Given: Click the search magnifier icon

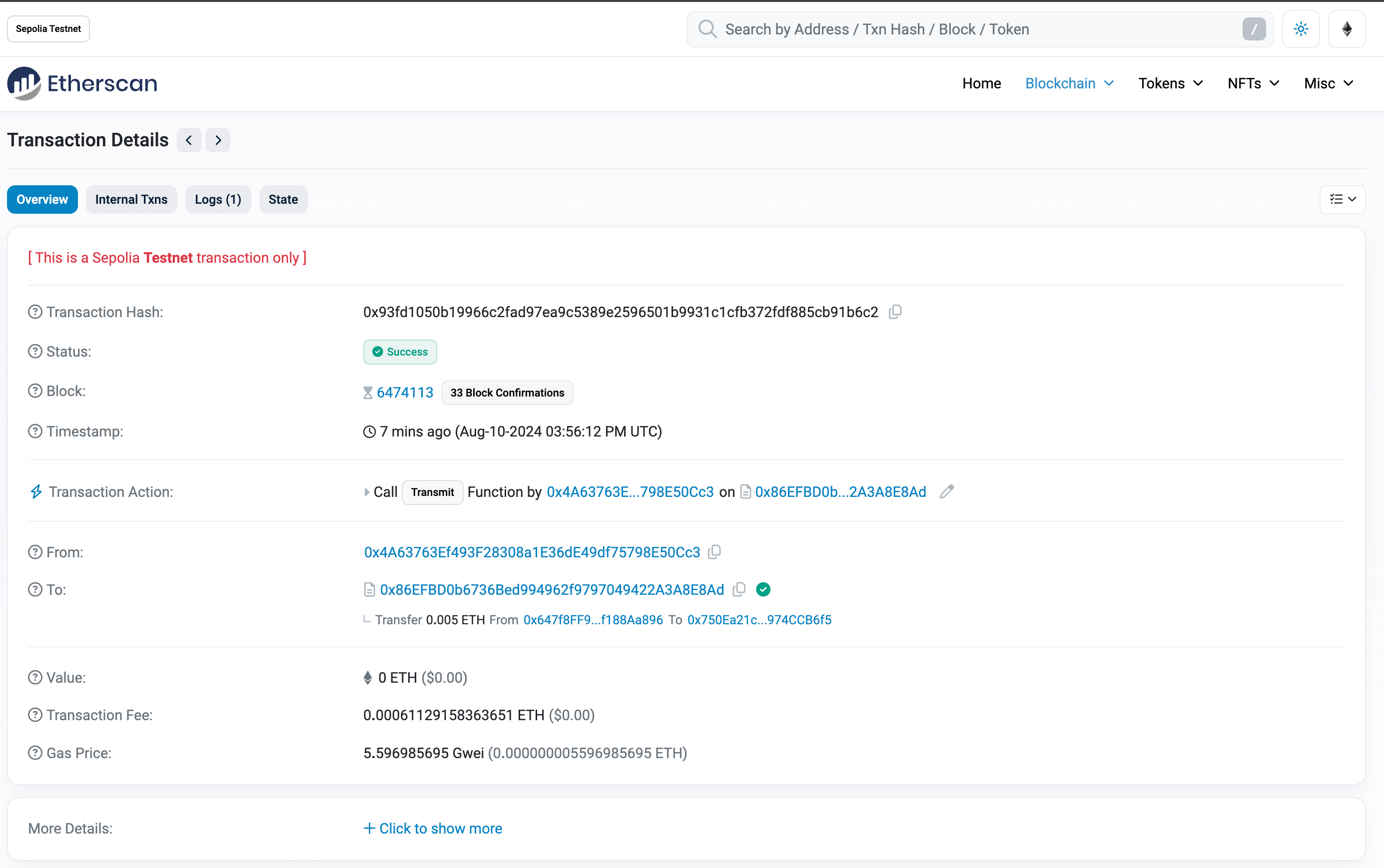Looking at the screenshot, I should pyautogui.click(x=707, y=28).
